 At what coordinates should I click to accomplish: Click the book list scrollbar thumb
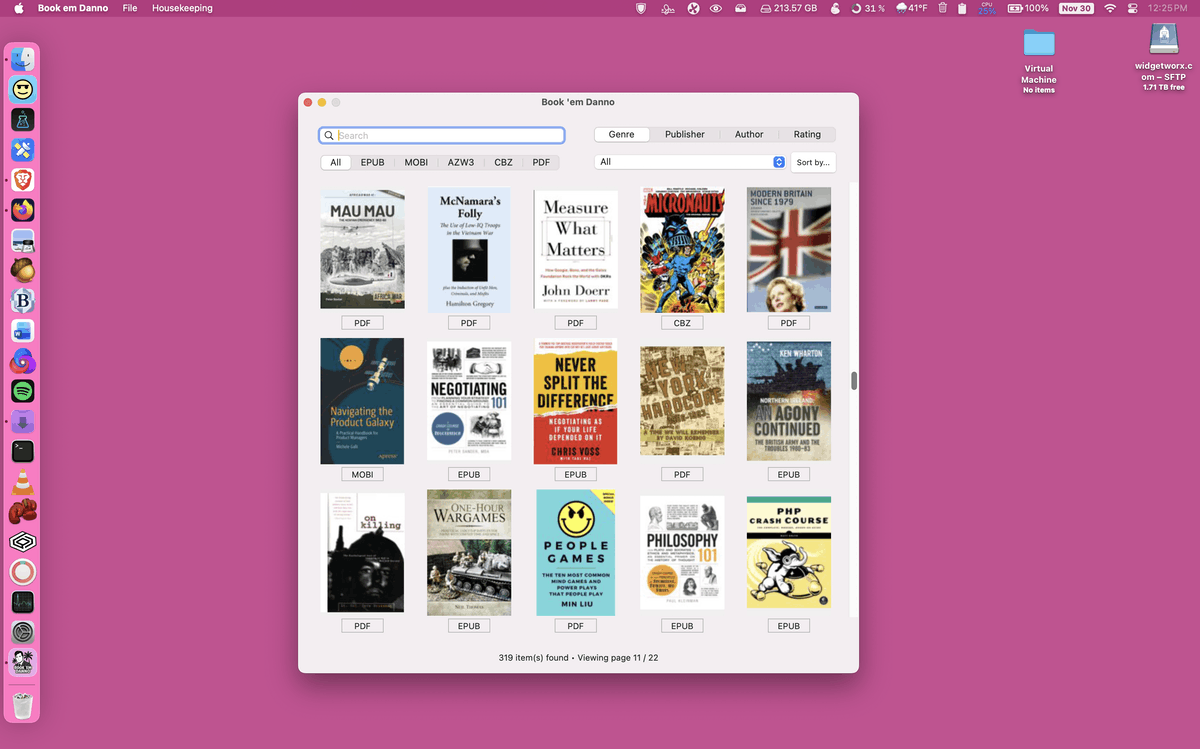(x=853, y=381)
